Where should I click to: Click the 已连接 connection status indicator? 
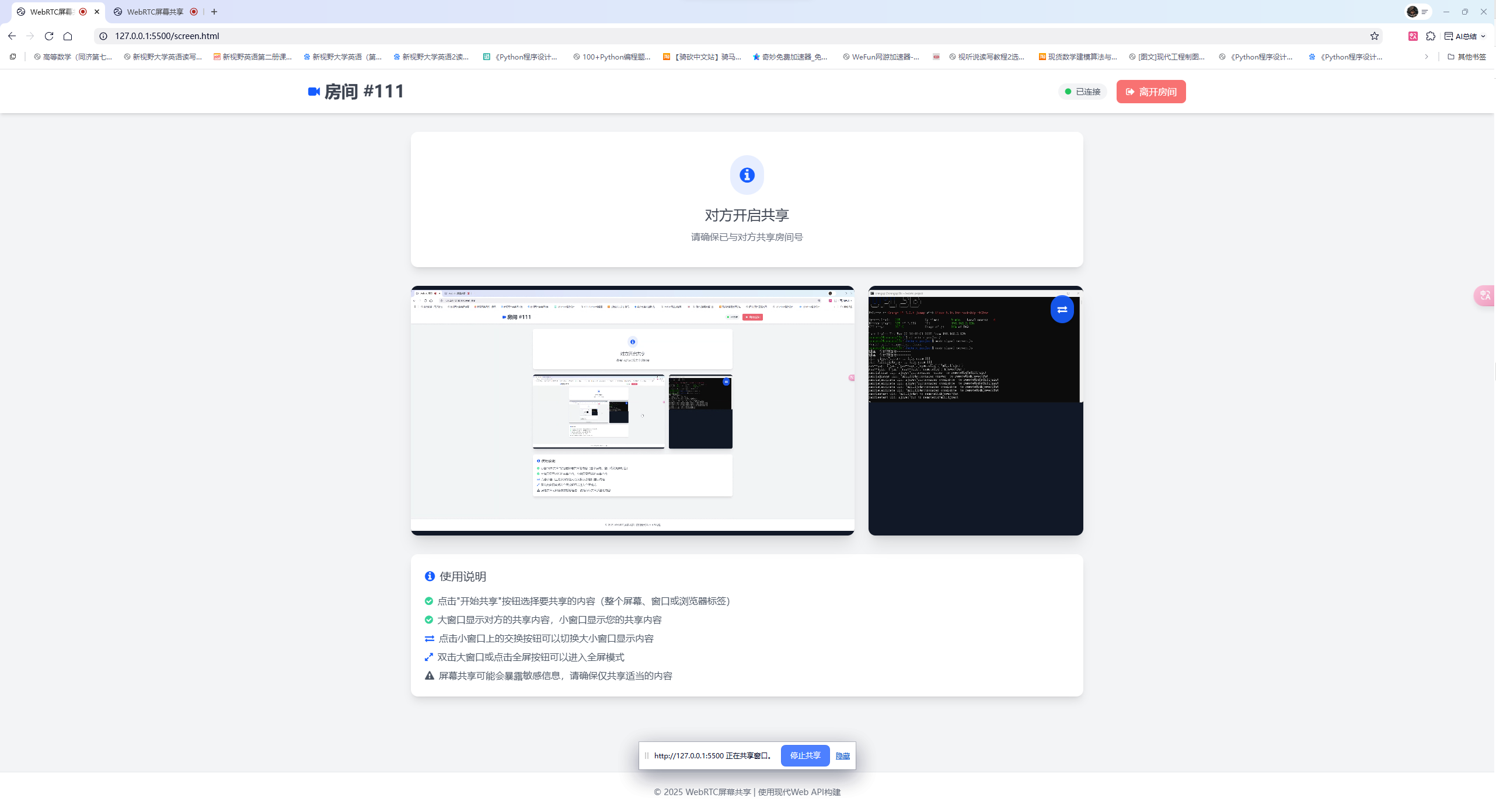[1083, 92]
